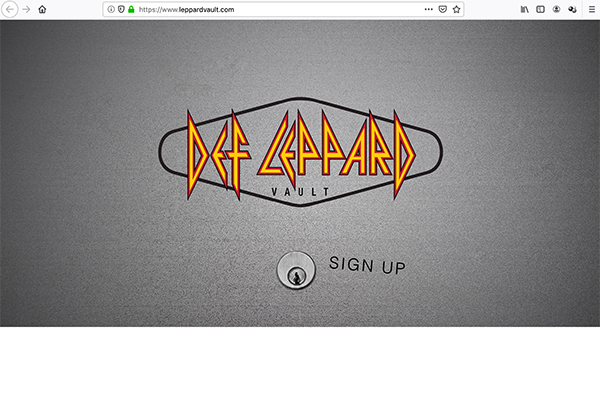Image resolution: width=600 pixels, height=403 pixels.
Task: Open the hamburger application menu
Action: pyautogui.click(x=592, y=10)
